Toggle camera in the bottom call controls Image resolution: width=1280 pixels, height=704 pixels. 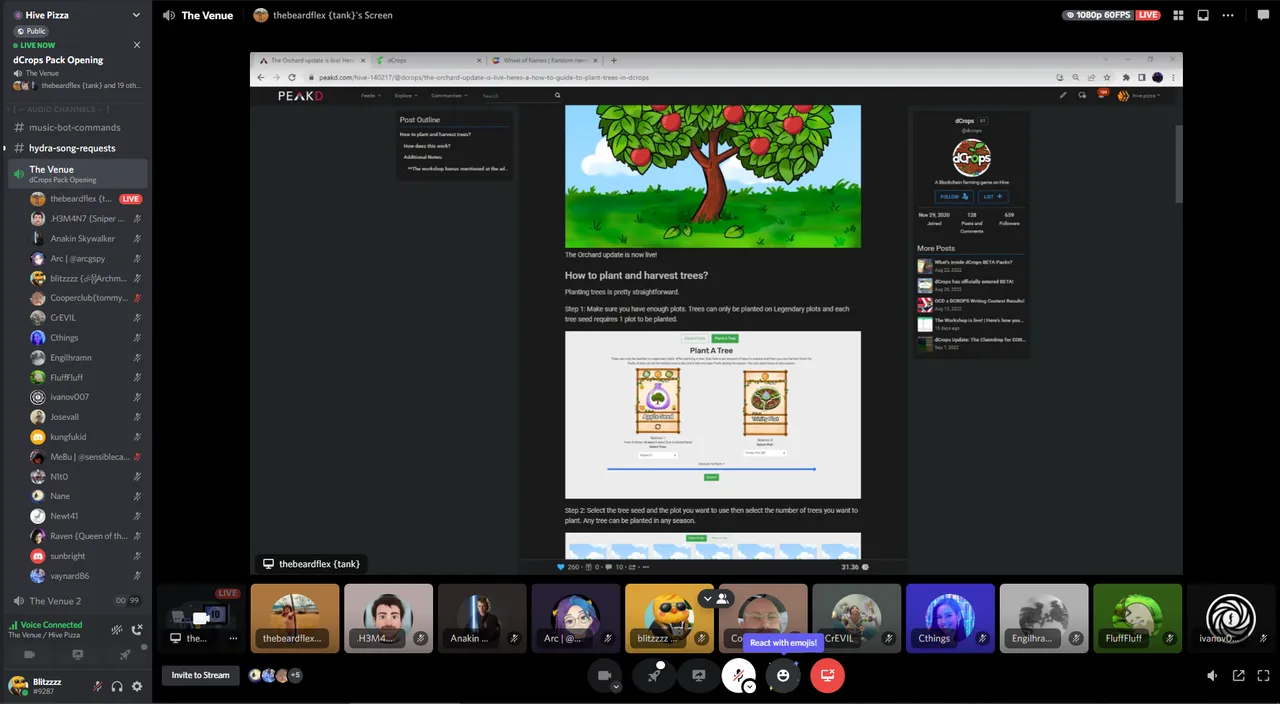click(x=604, y=675)
